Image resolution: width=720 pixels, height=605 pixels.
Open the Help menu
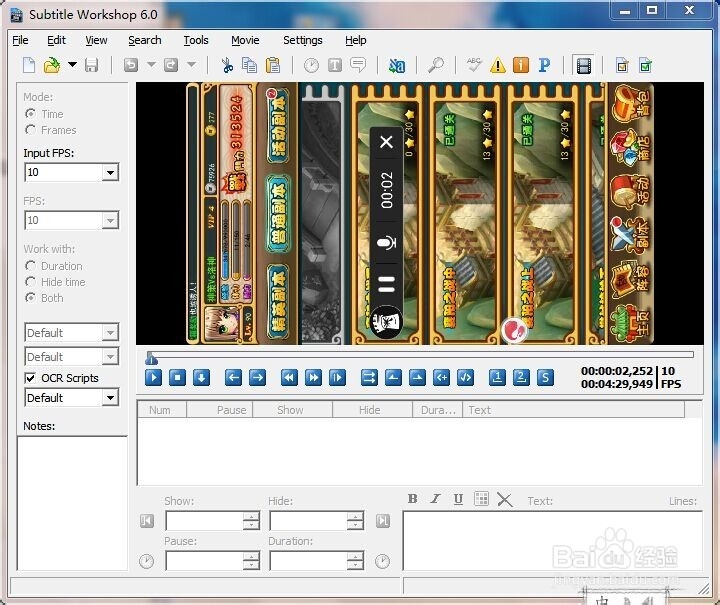[356, 40]
